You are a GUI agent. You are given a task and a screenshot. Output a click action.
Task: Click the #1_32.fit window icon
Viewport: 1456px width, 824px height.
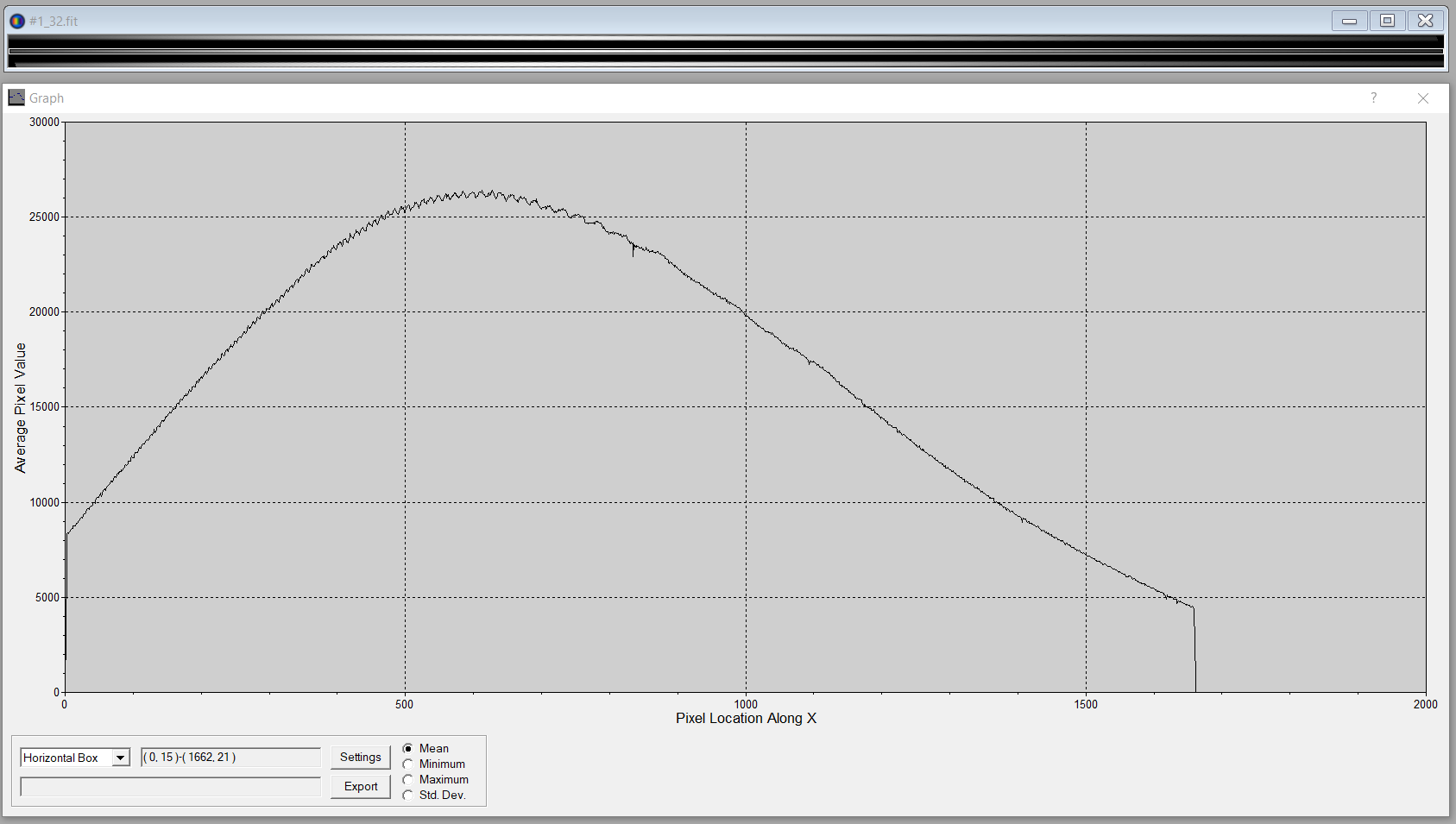point(16,21)
